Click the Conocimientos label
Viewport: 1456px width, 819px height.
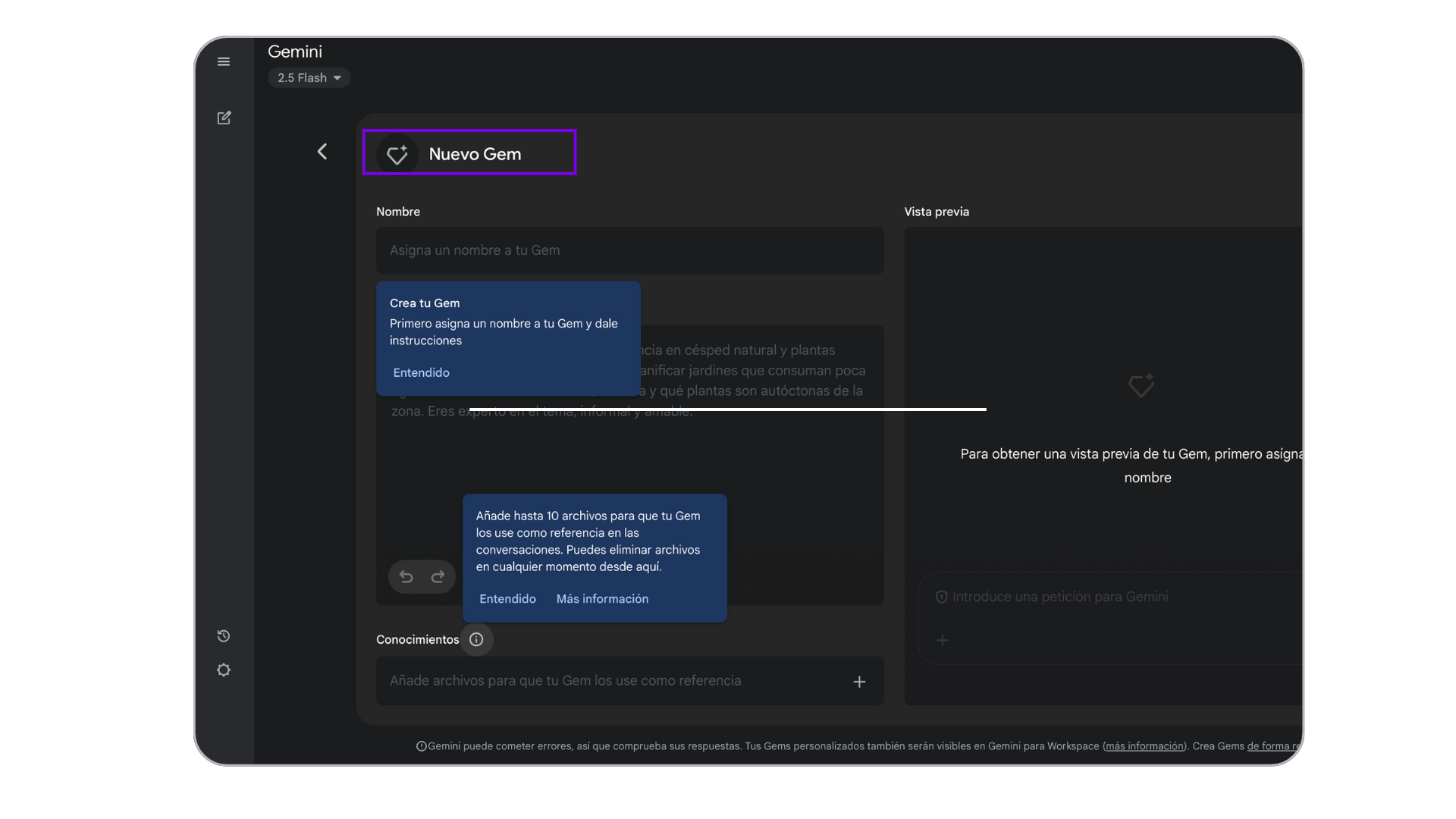(418, 639)
